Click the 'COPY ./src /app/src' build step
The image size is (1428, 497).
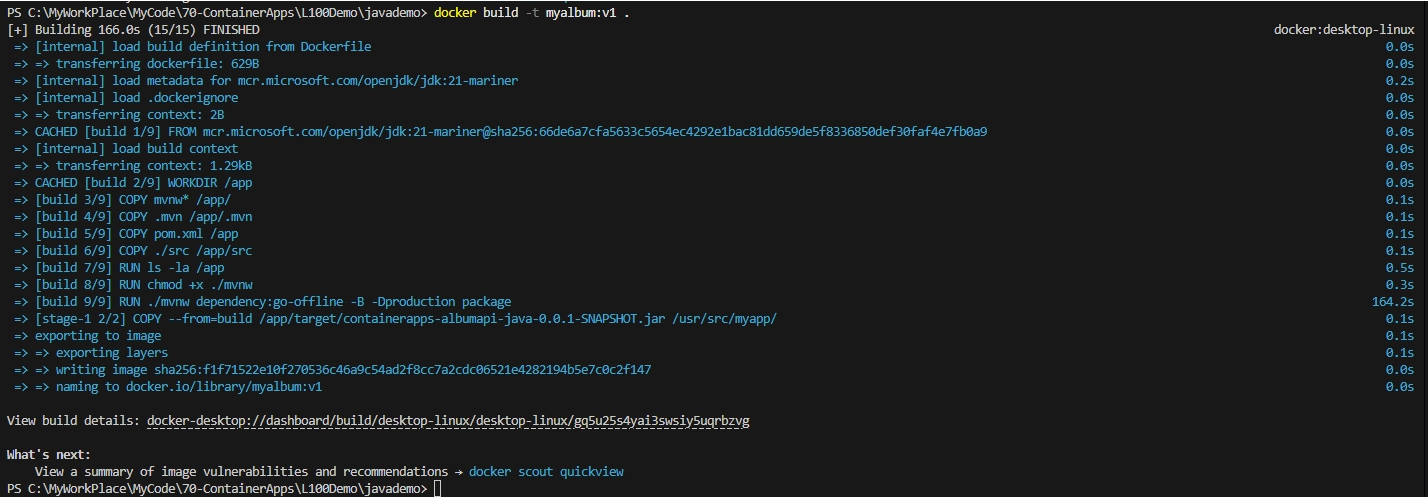point(139,251)
